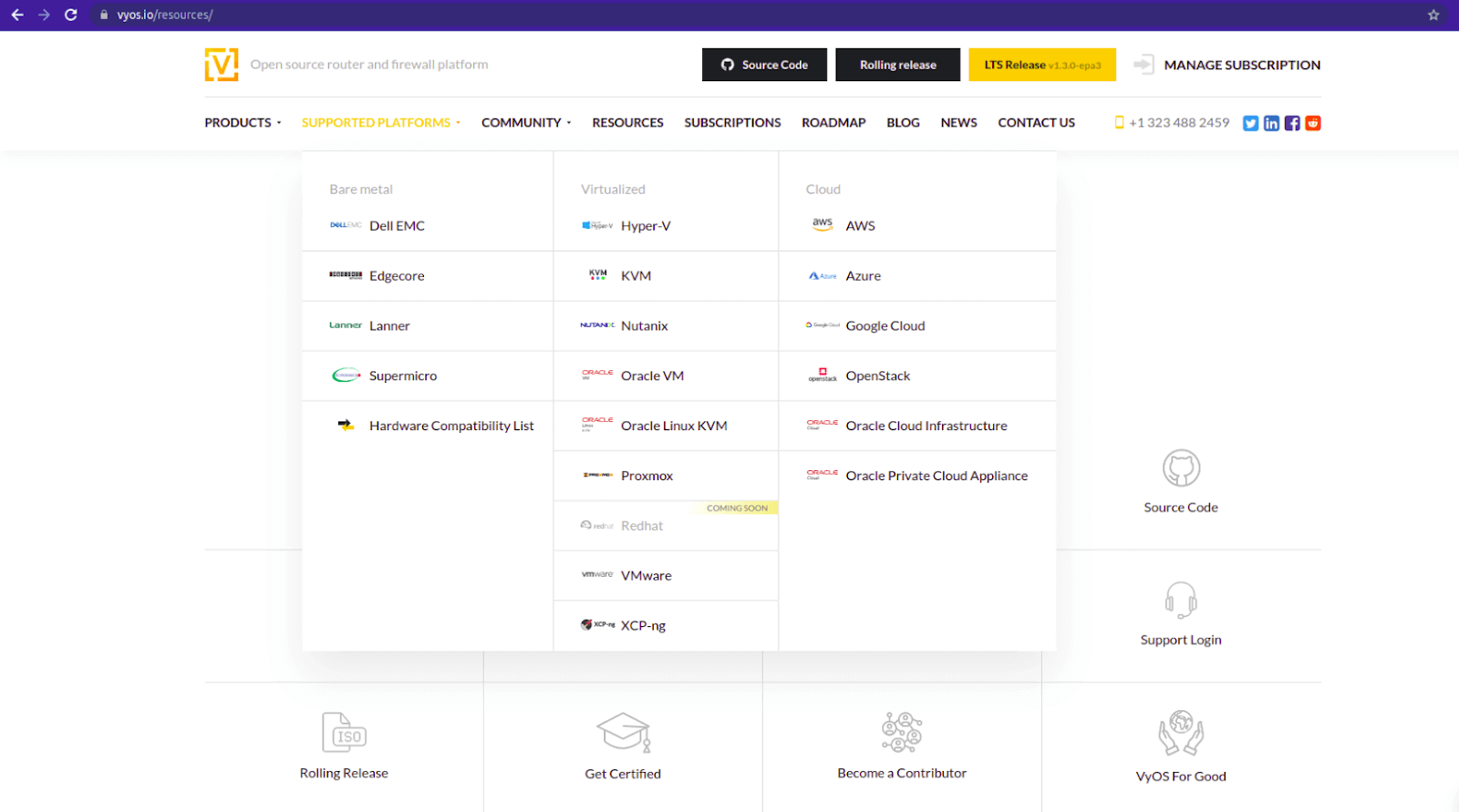
Task: Click the GitHub octocat Source Code icon
Action: tap(1181, 468)
